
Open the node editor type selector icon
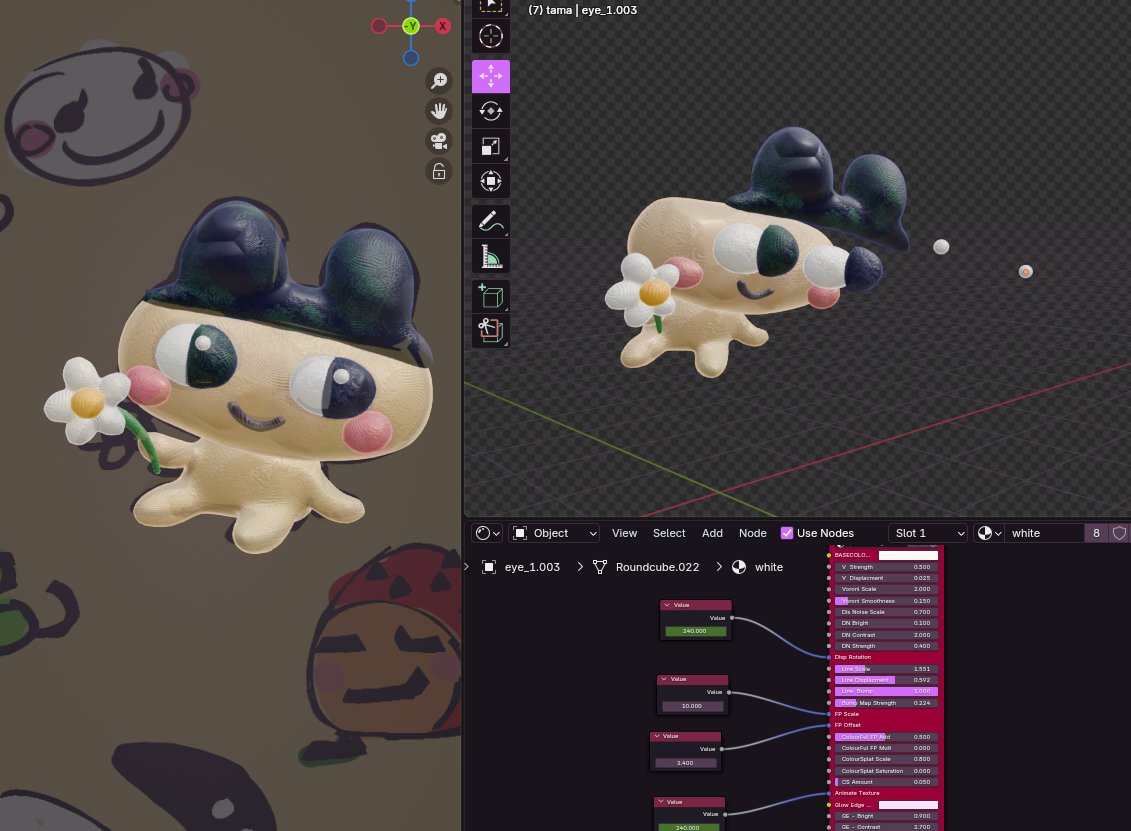(488, 533)
